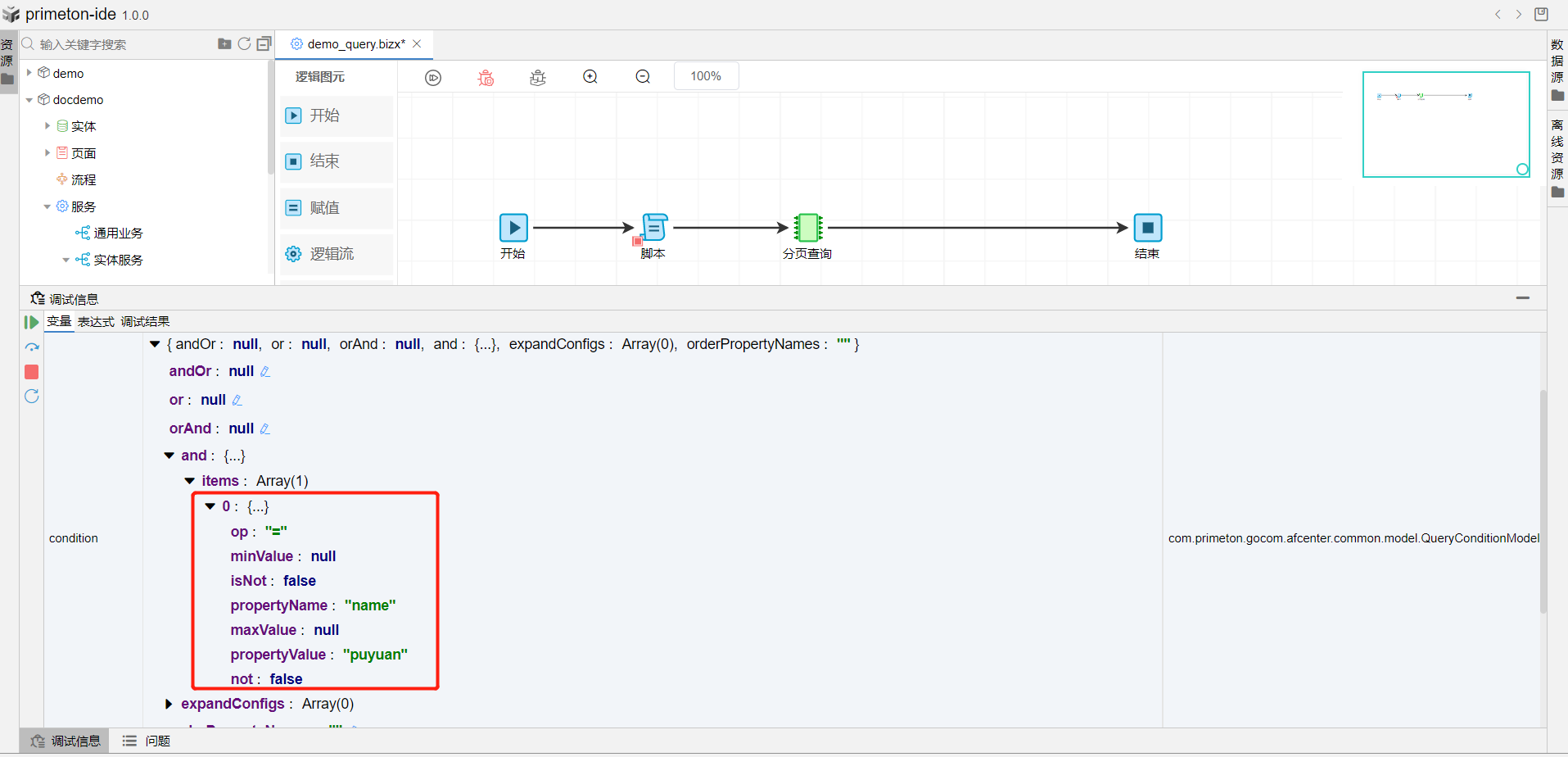Click the resume debug play icon
This screenshot has width=1568, height=757.
click(x=32, y=323)
